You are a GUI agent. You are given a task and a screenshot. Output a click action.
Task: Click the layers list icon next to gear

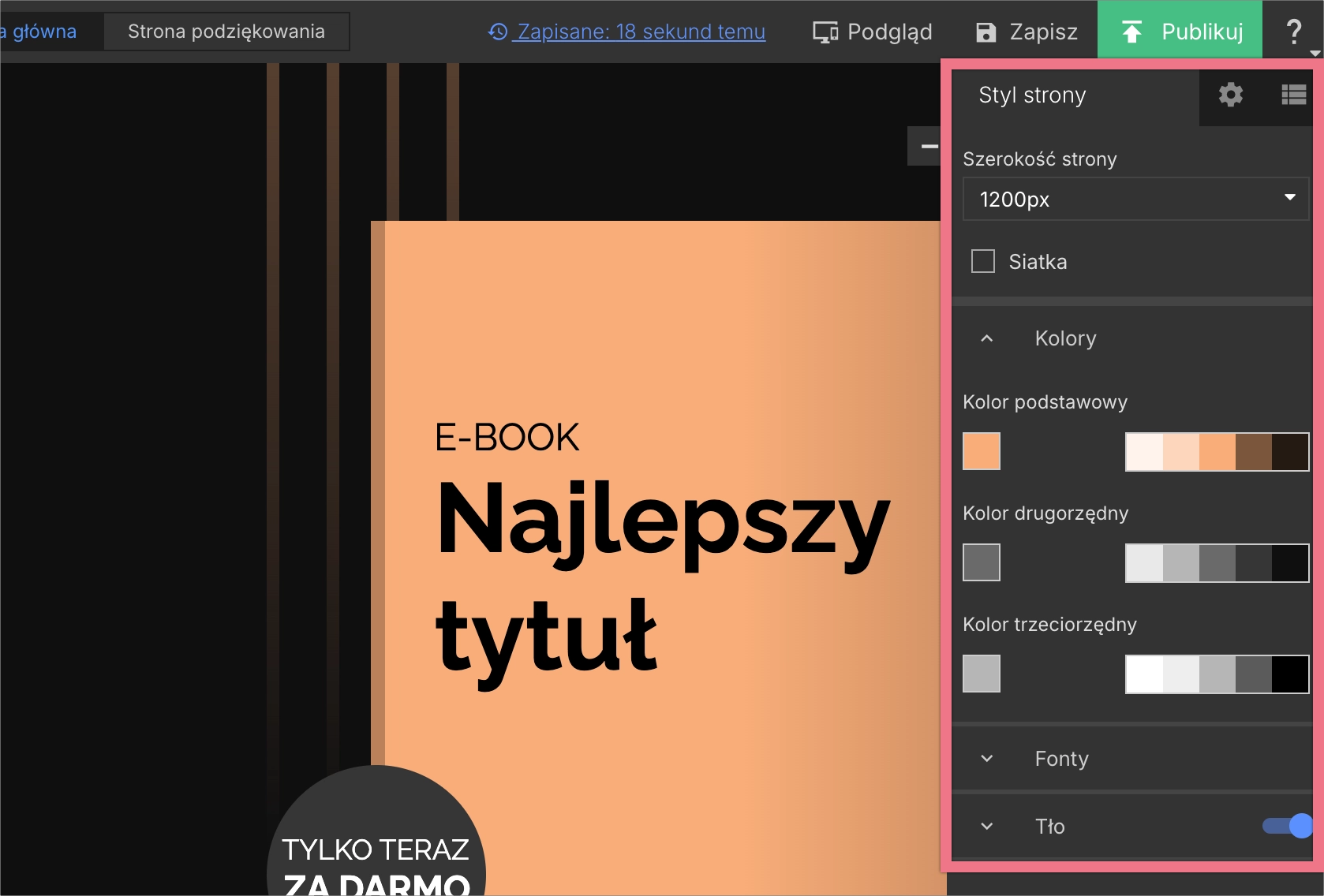point(1294,95)
